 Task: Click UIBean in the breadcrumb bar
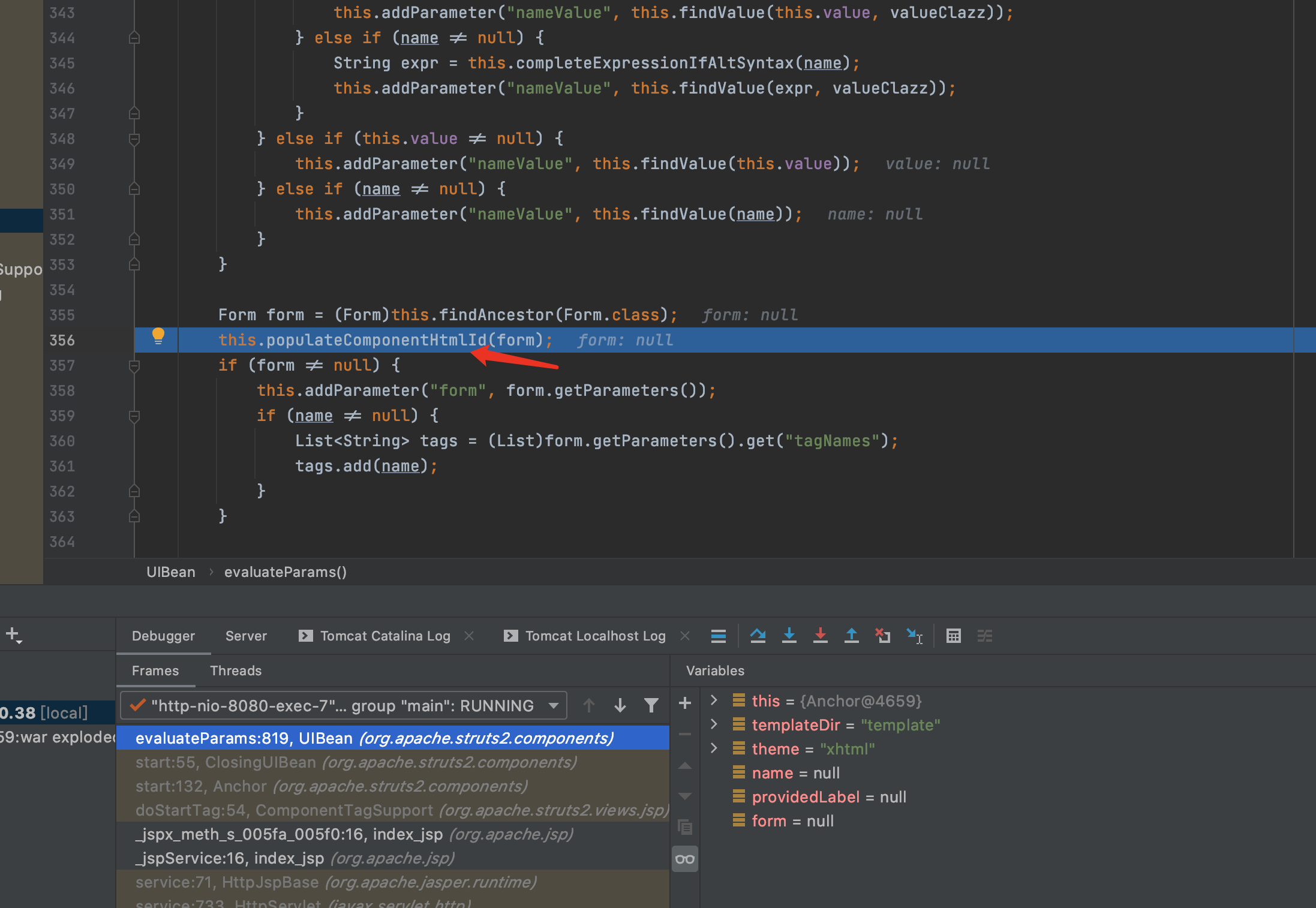[171, 572]
